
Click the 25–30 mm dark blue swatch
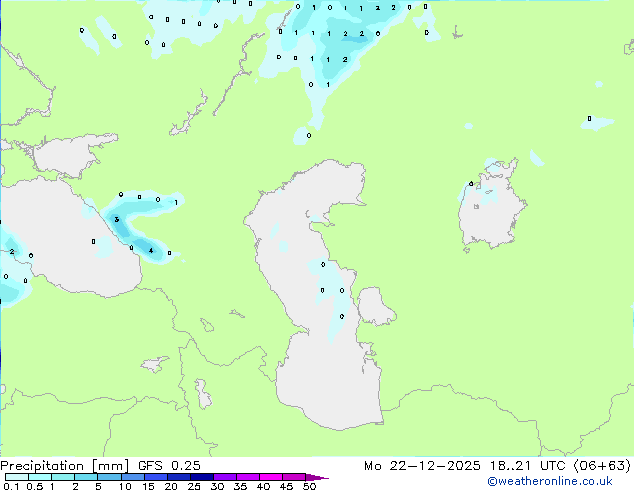(x=201, y=477)
